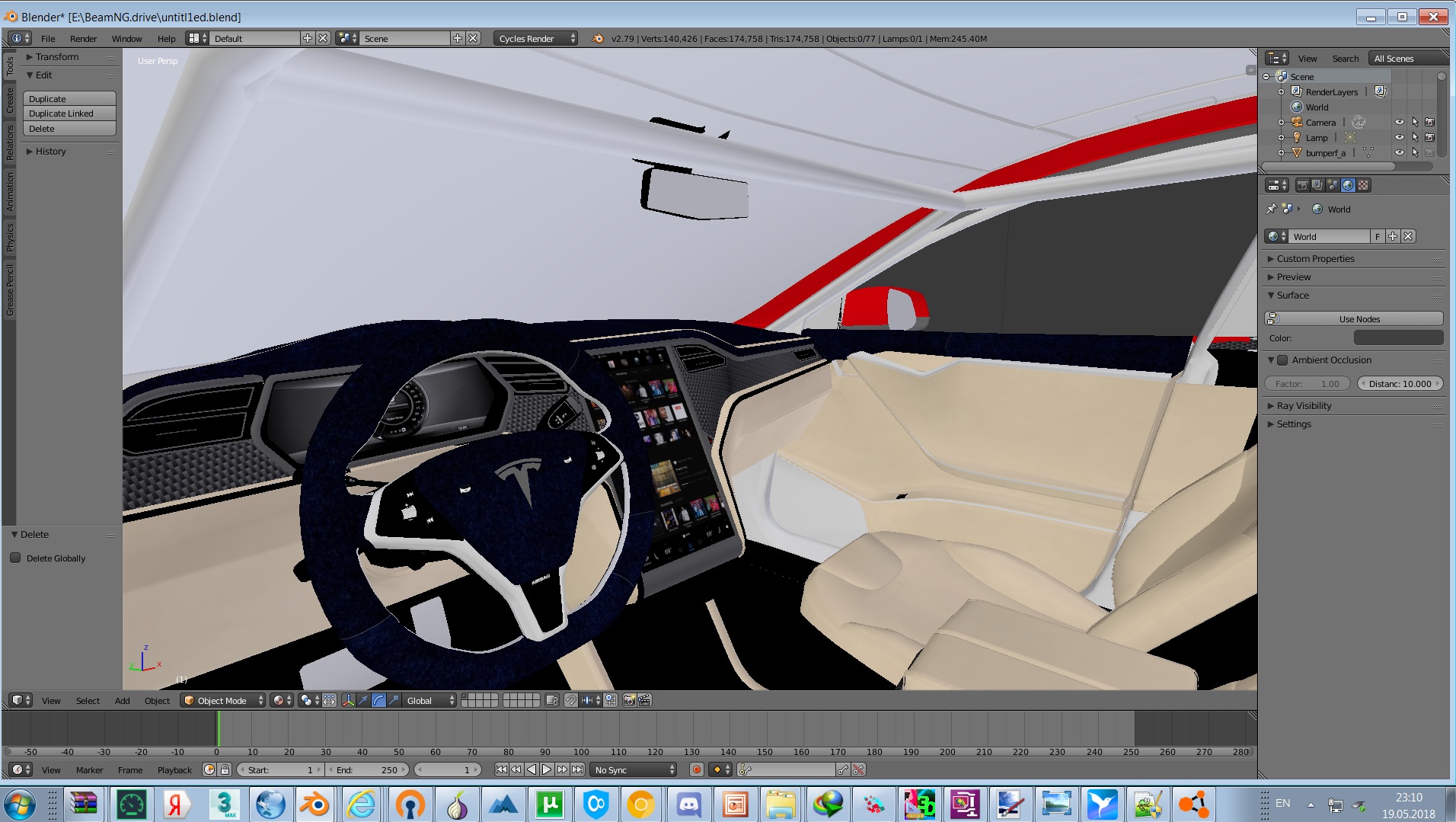This screenshot has height=822, width=1456.
Task: Open the Render menu
Action: click(83, 38)
